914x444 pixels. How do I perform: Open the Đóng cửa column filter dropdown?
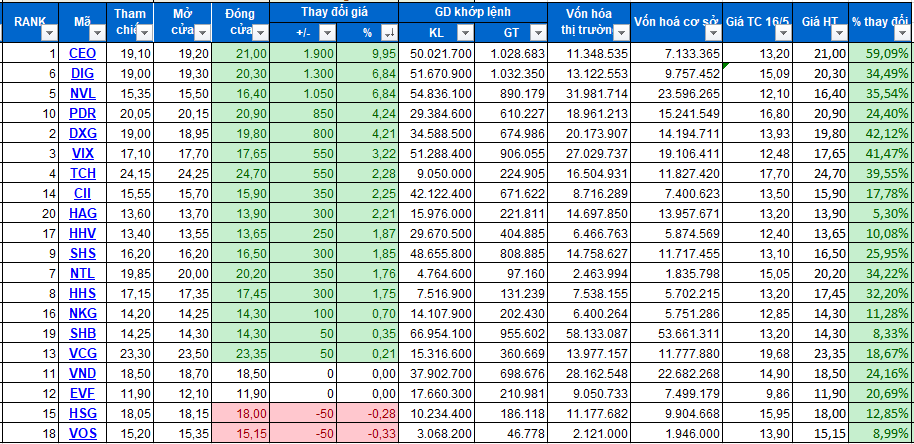click(x=260, y=33)
